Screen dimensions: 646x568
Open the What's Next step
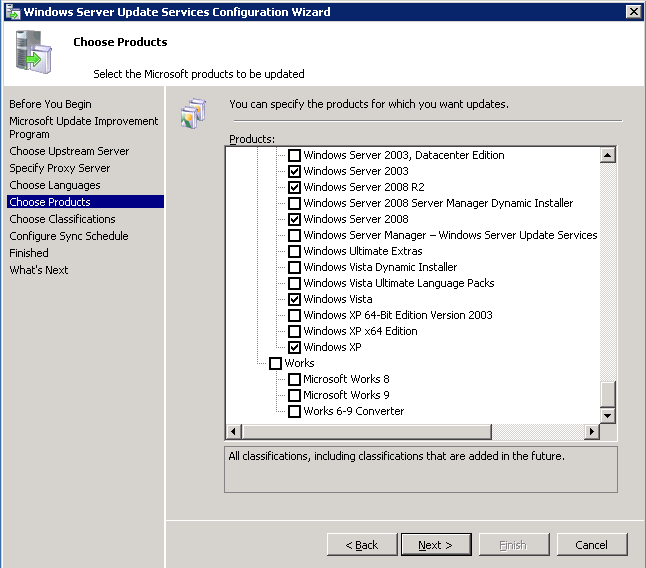point(39,270)
